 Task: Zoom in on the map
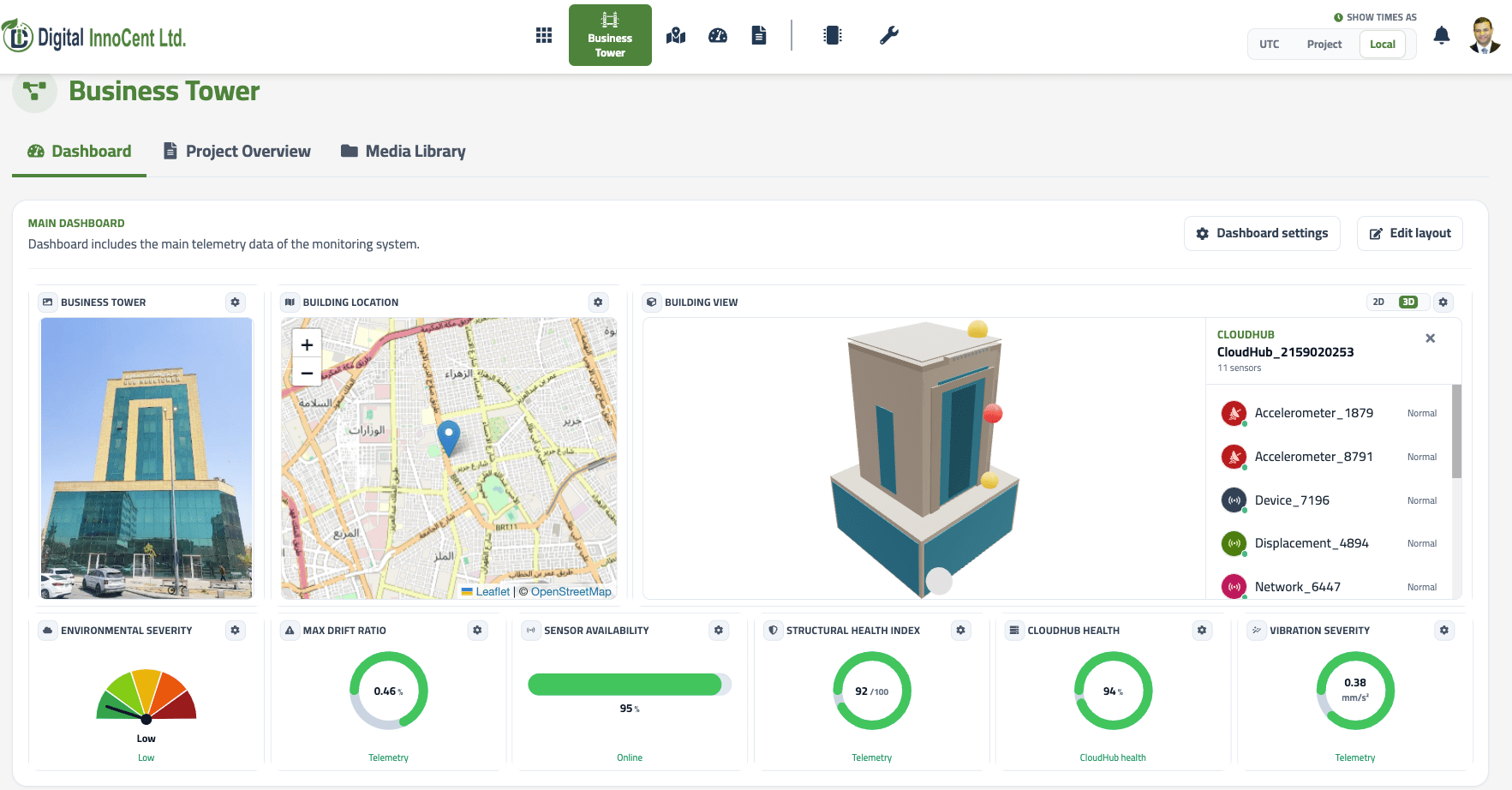(307, 344)
